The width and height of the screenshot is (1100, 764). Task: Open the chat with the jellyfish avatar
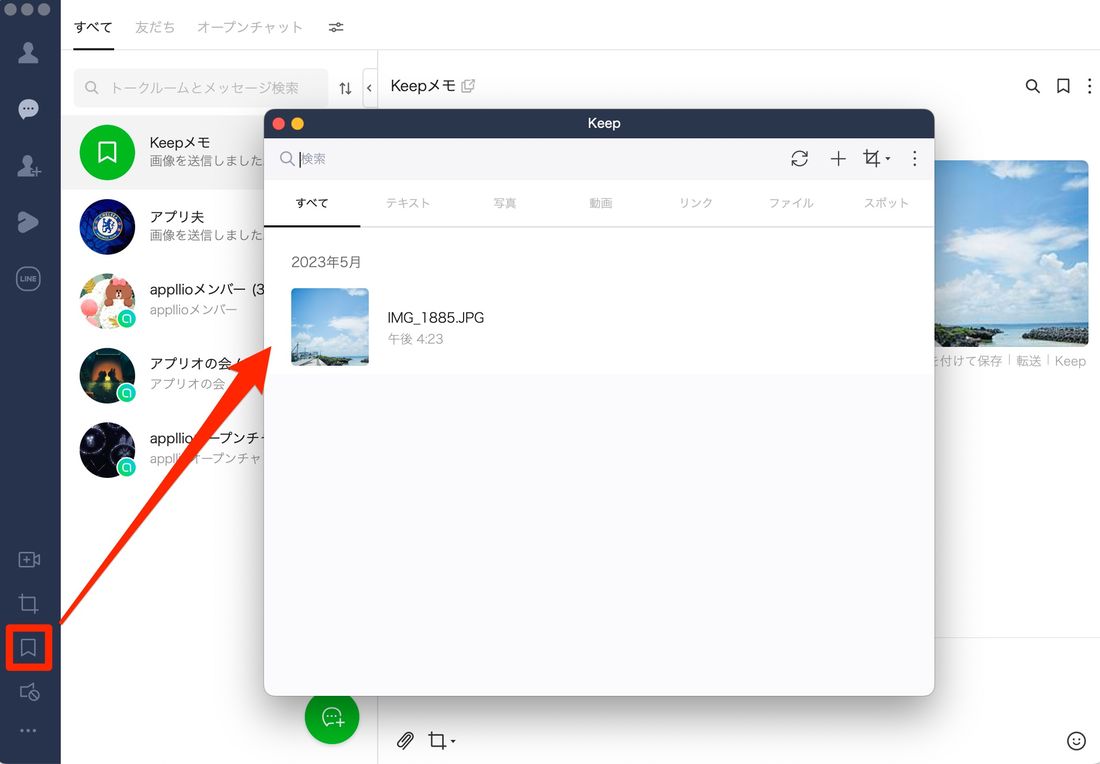(x=163, y=450)
